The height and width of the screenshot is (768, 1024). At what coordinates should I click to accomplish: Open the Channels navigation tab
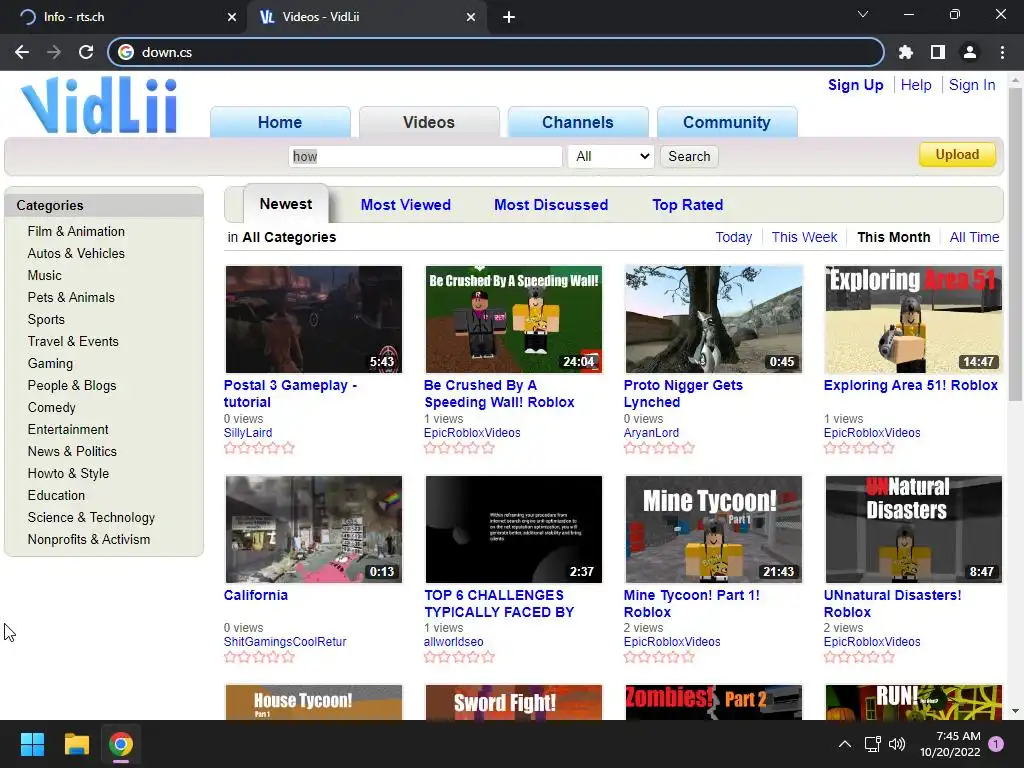point(578,122)
